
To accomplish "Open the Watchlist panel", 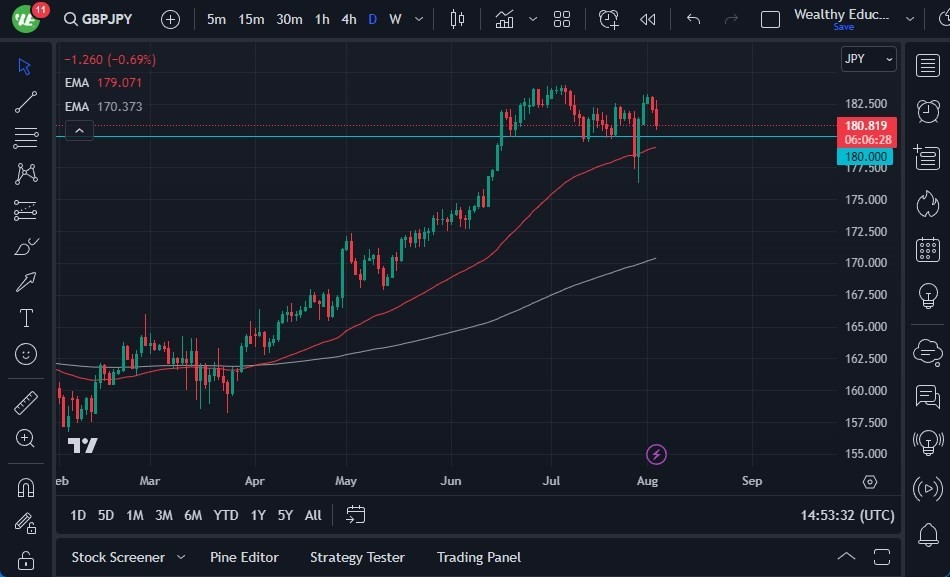I will tap(929, 64).
